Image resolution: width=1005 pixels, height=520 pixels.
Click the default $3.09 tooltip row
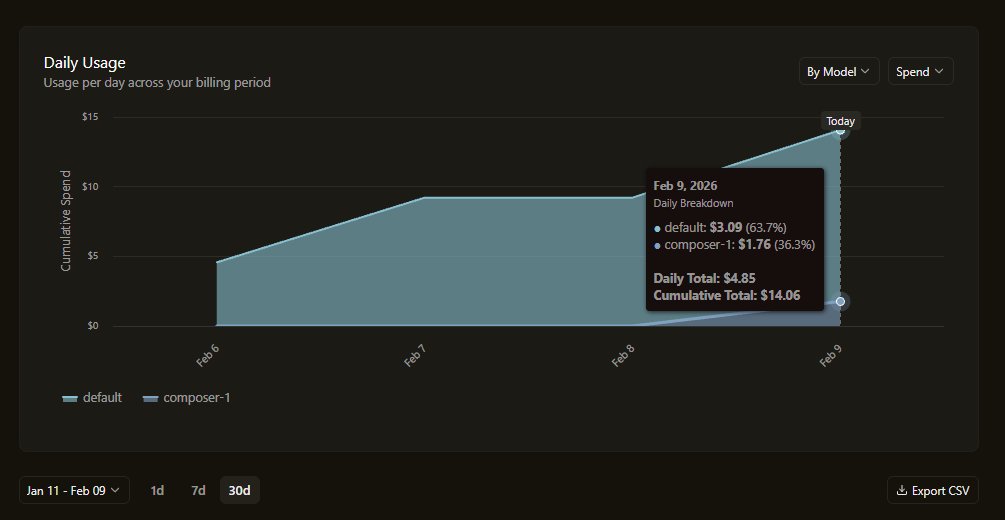click(720, 228)
